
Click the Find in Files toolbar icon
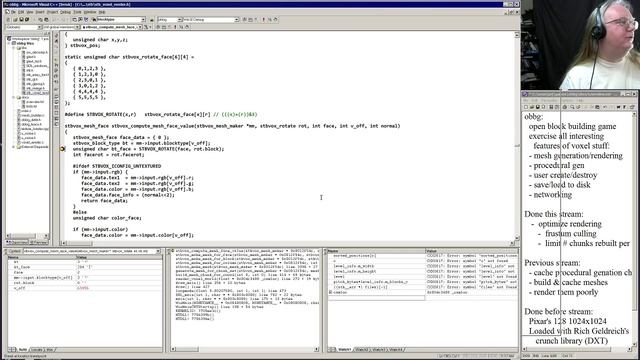[x=94, y=19]
